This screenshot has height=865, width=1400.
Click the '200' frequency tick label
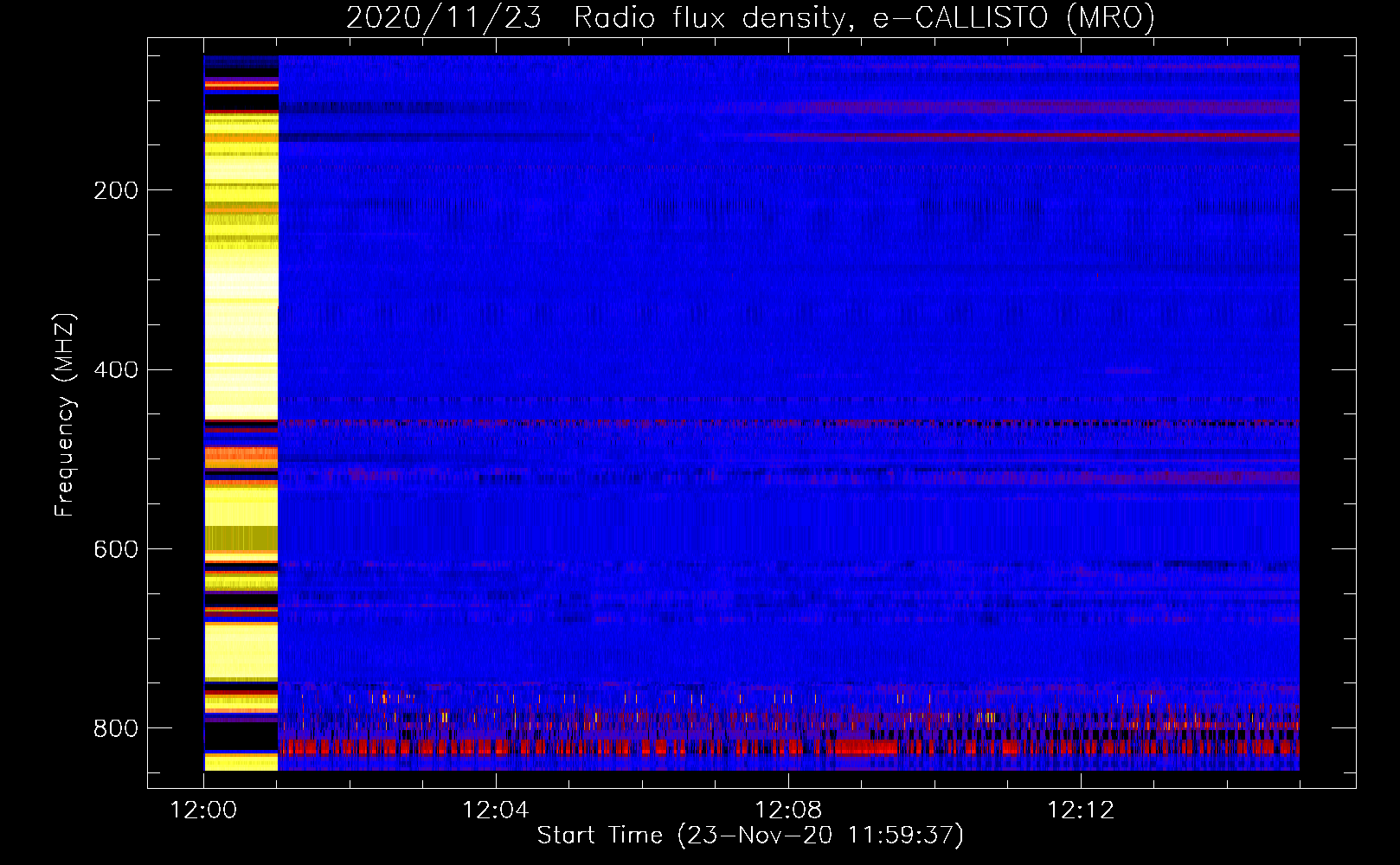coord(116,190)
